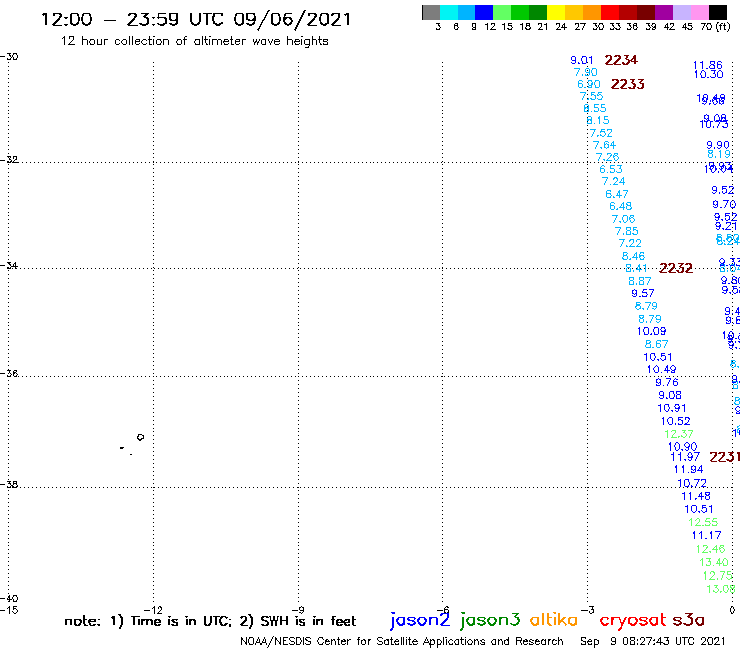Click the wave height value 6.47
740x650 pixels.
pyautogui.click(x=617, y=194)
